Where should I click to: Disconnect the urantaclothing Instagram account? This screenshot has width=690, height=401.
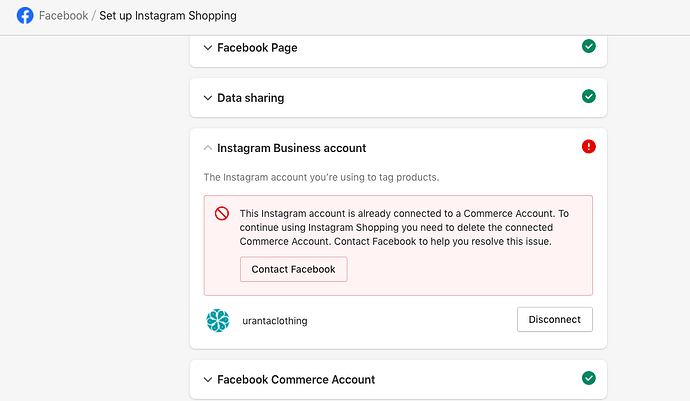coord(554,320)
